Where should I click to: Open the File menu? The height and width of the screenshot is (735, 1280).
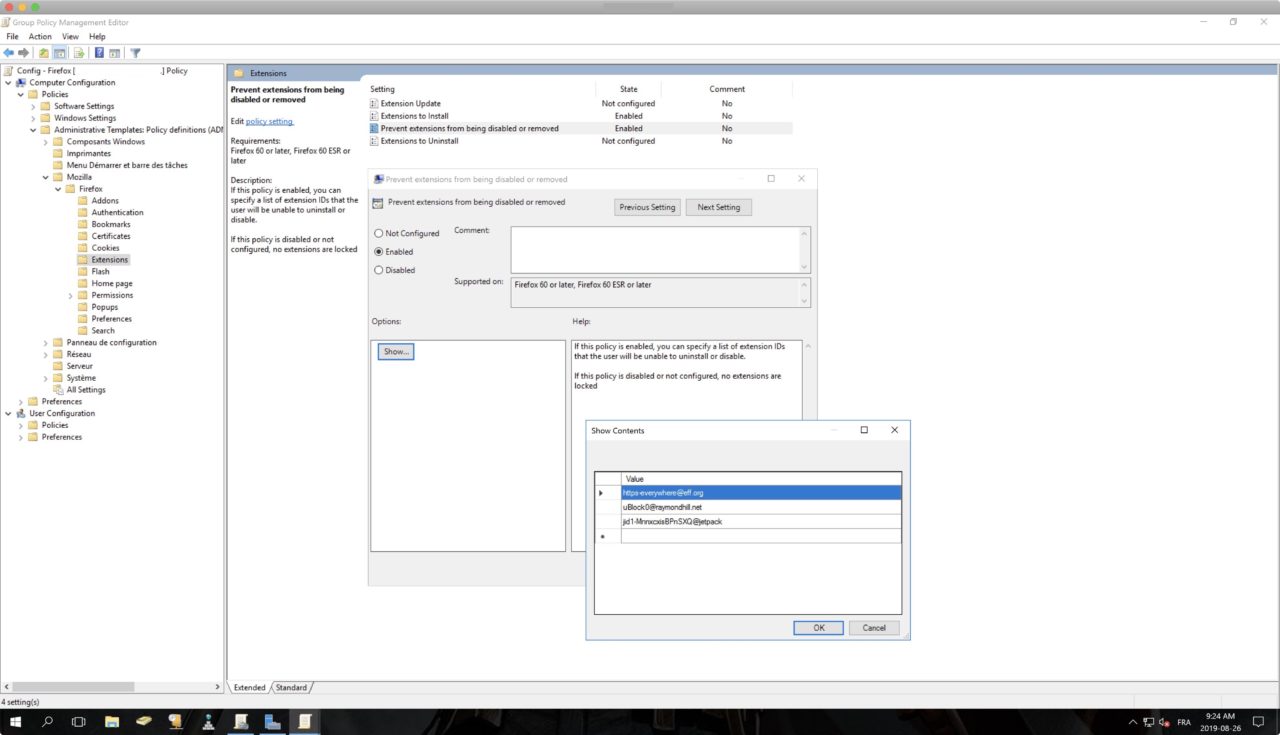[x=12, y=37]
